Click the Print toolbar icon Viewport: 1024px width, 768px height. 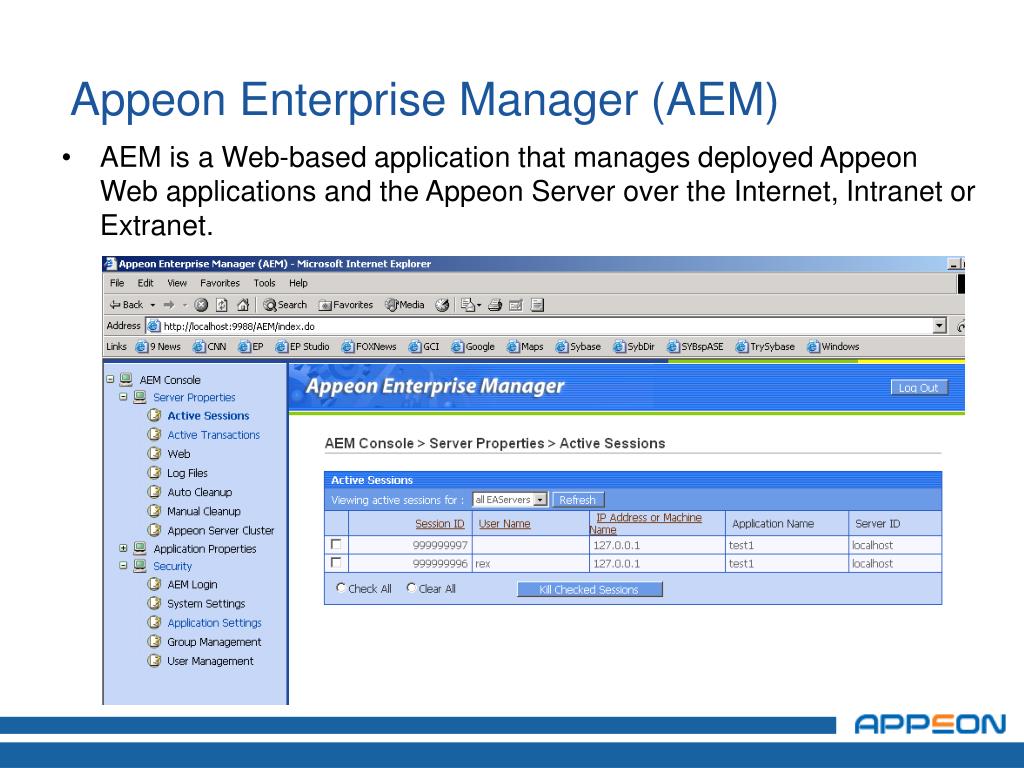click(495, 305)
